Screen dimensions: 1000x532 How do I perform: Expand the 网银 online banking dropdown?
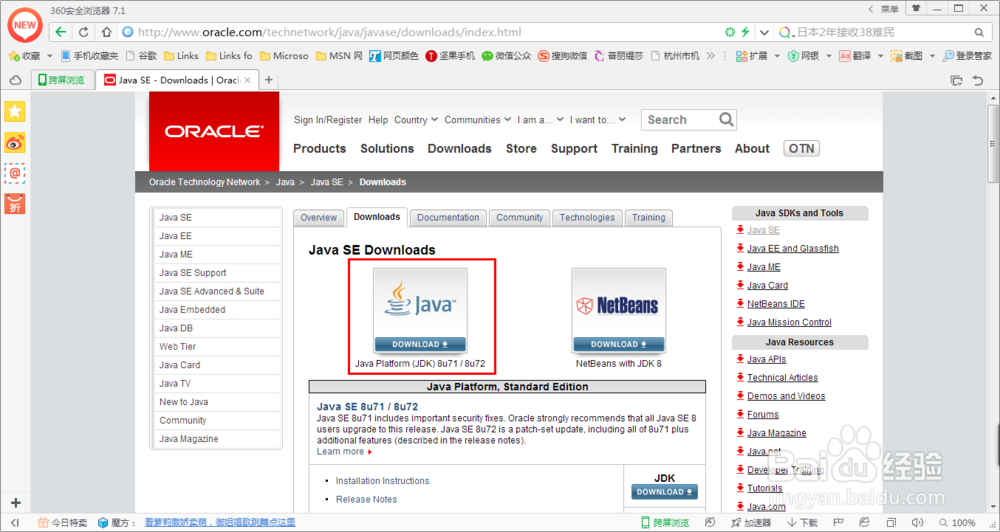click(x=829, y=56)
